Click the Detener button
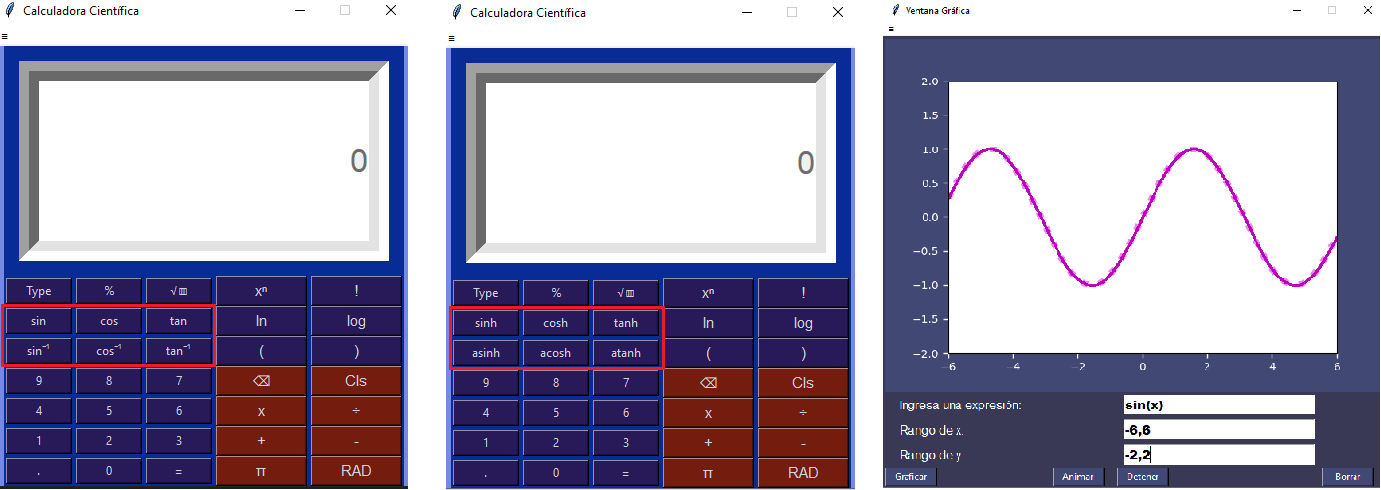This screenshot has height=490, width=1381. [x=1143, y=477]
